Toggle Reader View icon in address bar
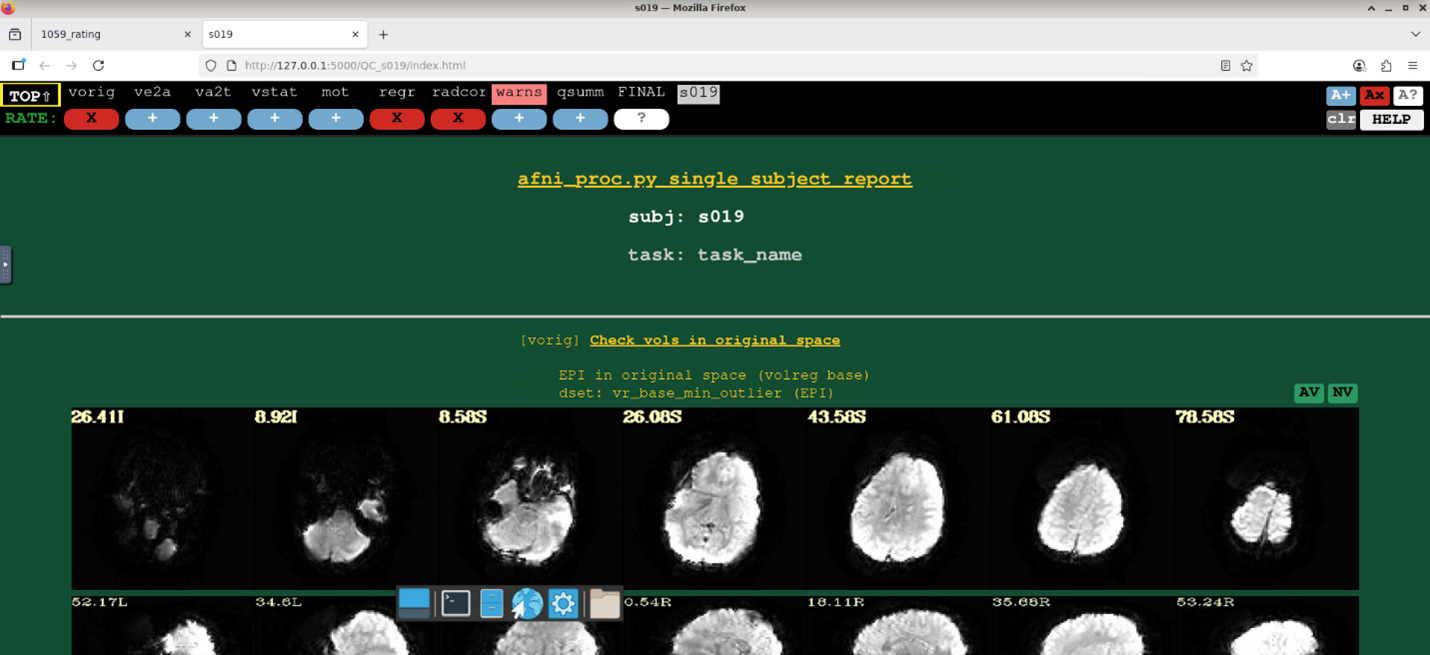Viewport: 1430px width, 655px height. tap(1225, 66)
